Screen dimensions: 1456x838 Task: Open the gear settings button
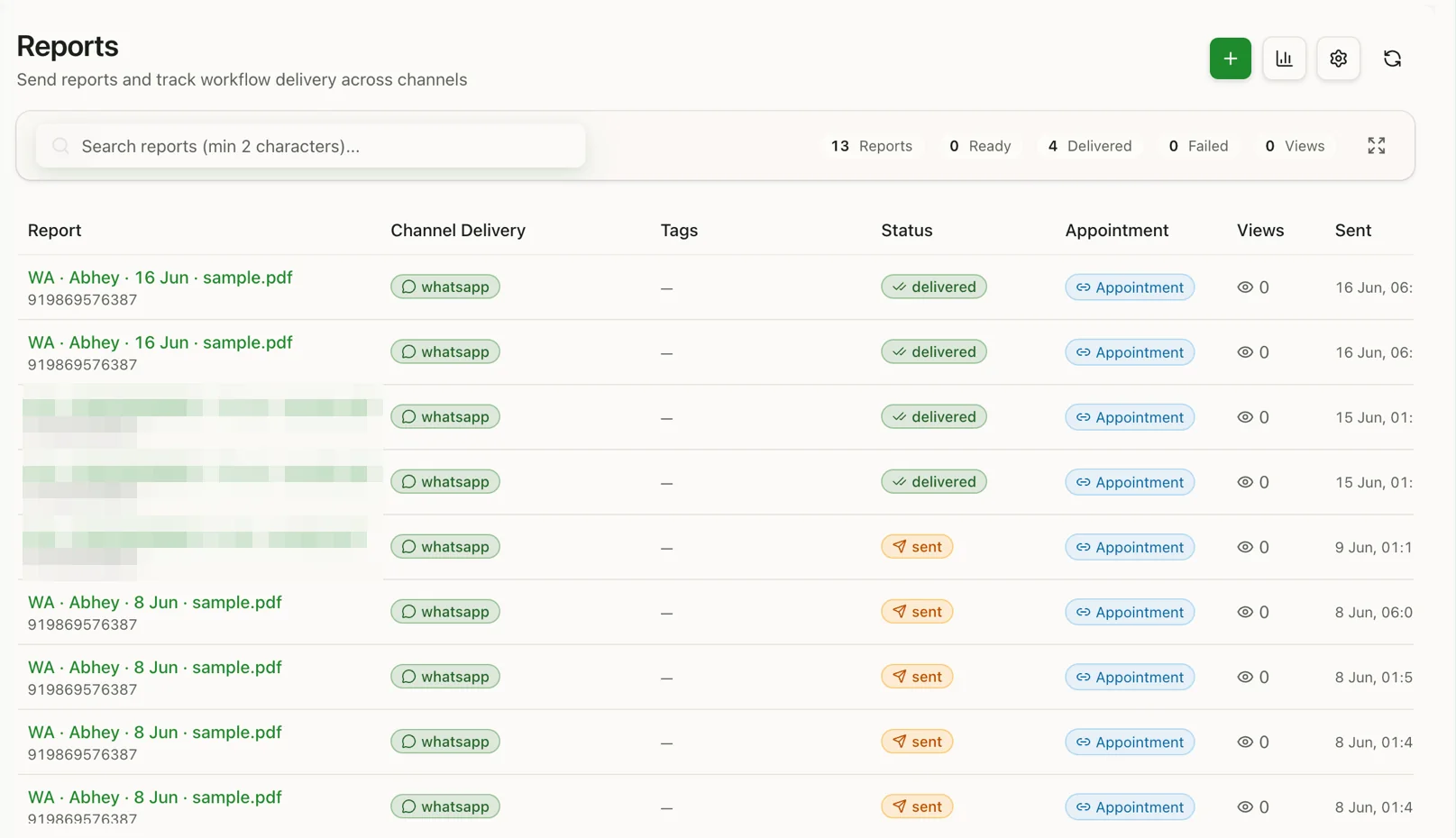click(x=1338, y=59)
